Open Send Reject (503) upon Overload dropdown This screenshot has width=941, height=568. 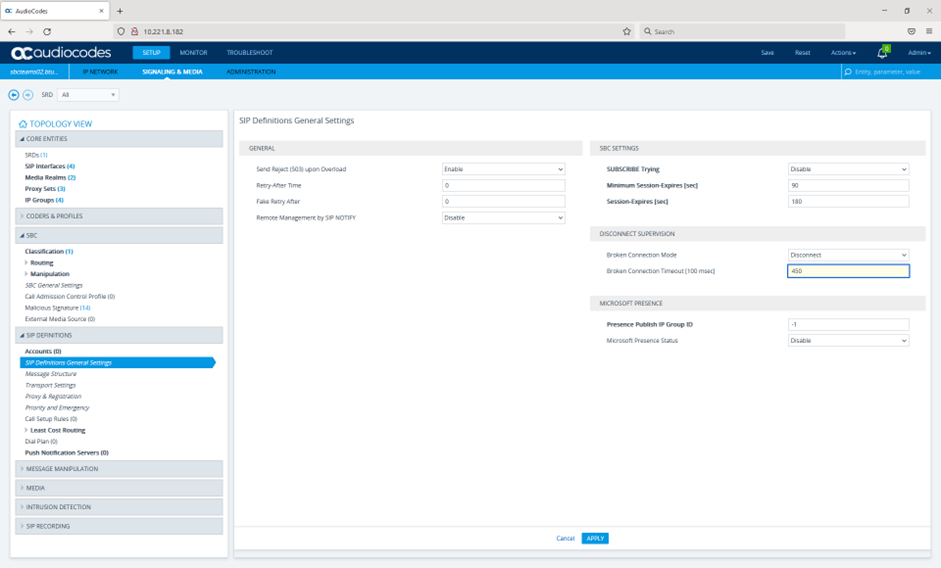pyautogui.click(x=504, y=169)
